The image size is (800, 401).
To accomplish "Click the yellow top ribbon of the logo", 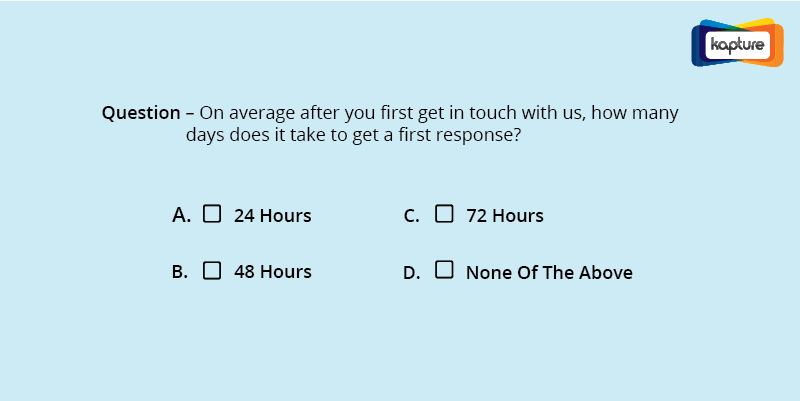I will pyautogui.click(x=757, y=23).
